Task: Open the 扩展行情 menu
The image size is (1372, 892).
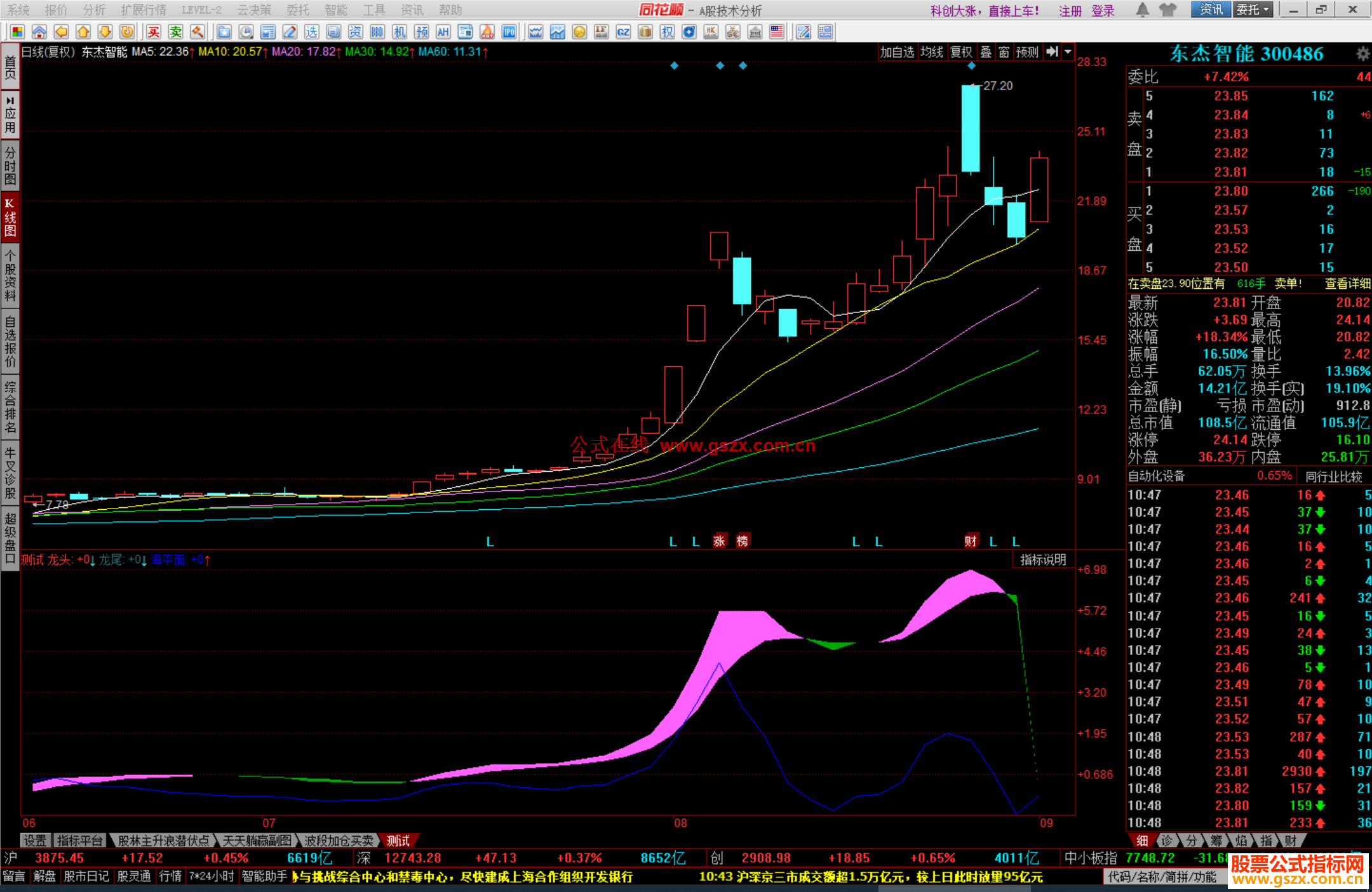Action: pos(144,10)
